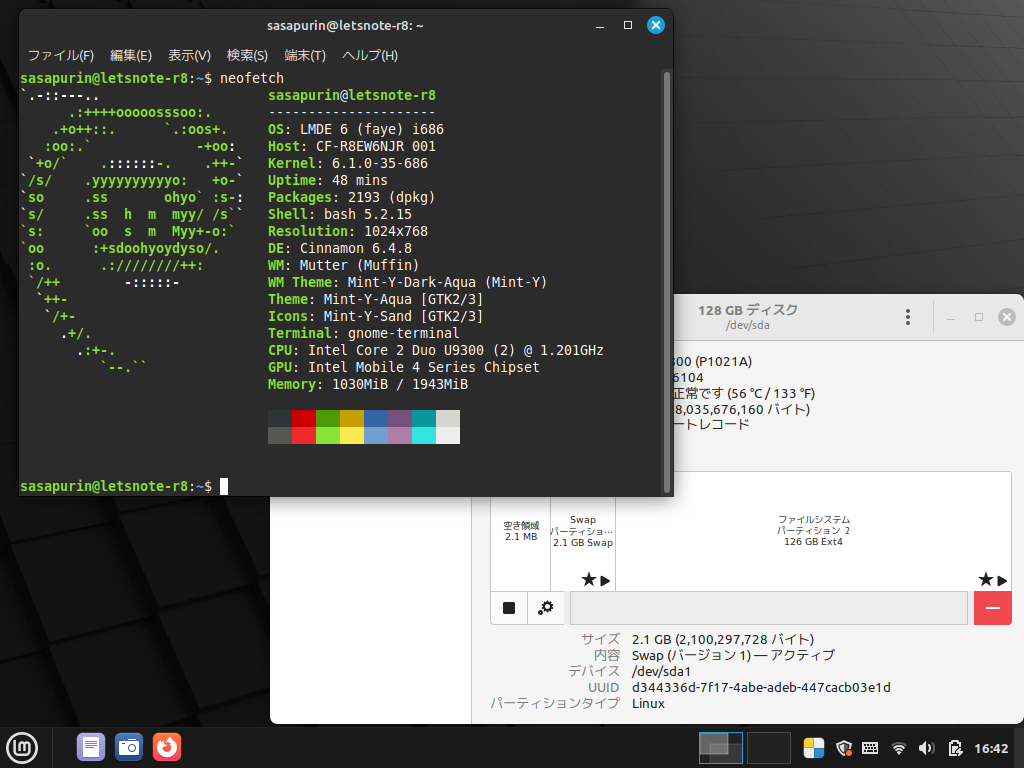The width and height of the screenshot is (1024, 768).
Task: Click the UUID value d344336d-7f17-4abe-adeb-447cacb03e1d
Action: coord(761,687)
